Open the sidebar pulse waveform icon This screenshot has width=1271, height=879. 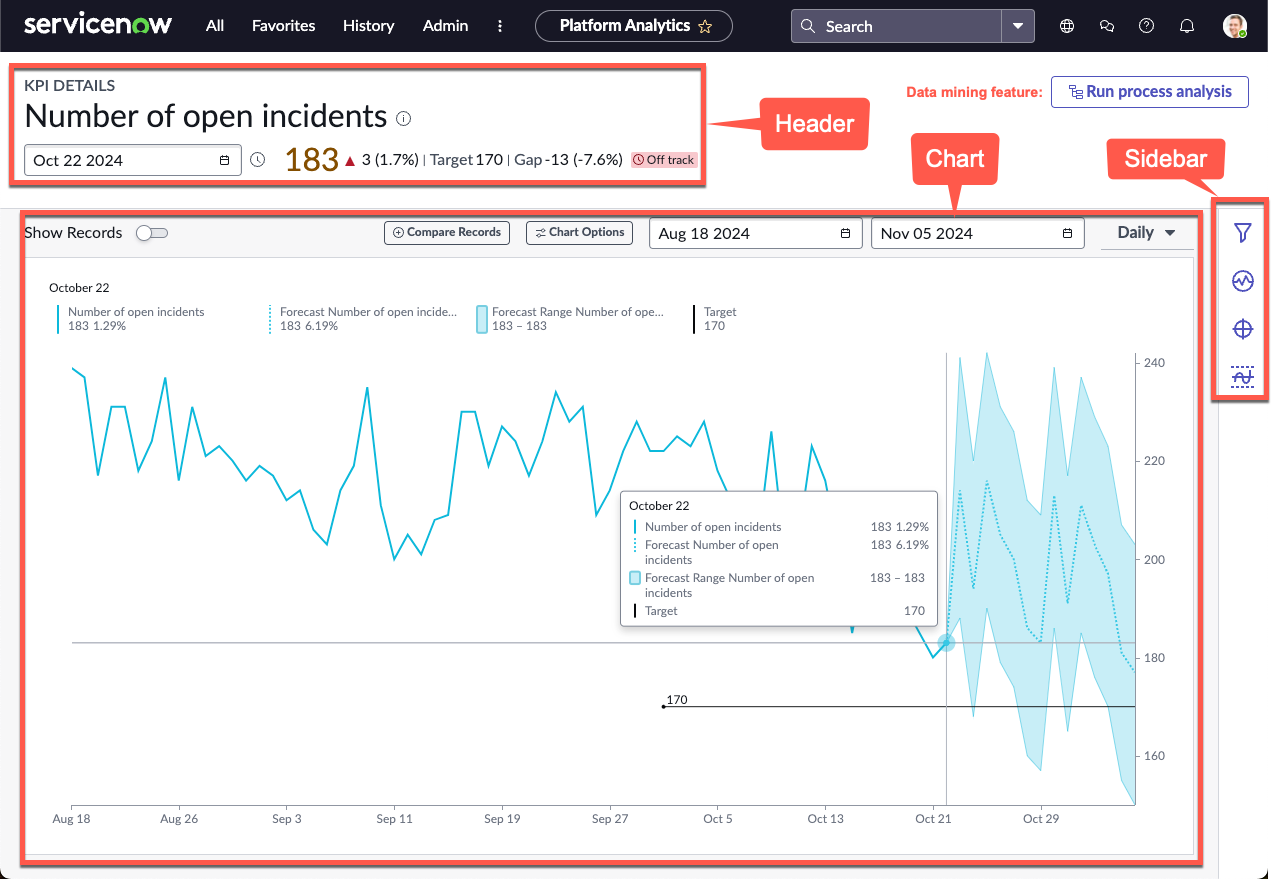1242,281
